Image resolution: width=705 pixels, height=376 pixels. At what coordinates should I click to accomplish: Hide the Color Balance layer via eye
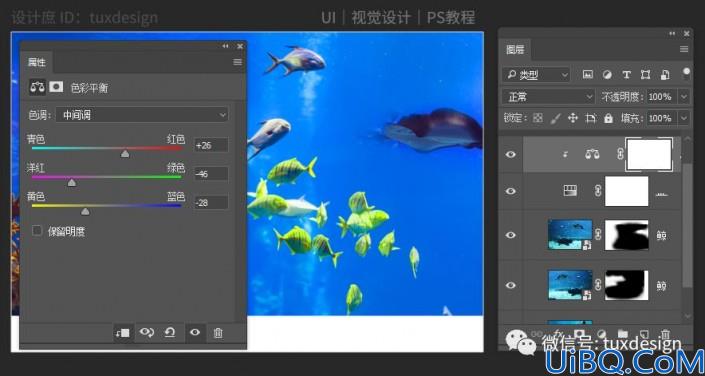click(511, 155)
